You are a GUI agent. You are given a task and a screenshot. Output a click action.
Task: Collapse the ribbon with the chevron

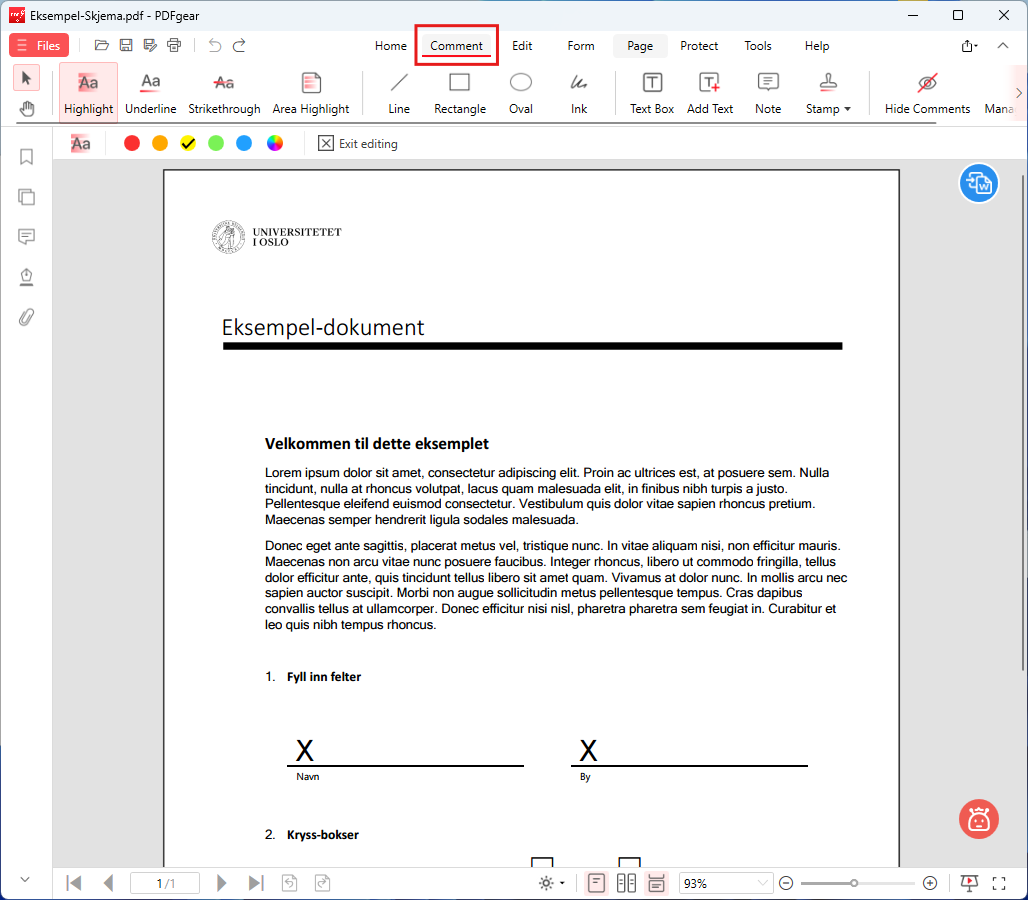click(x=1002, y=45)
